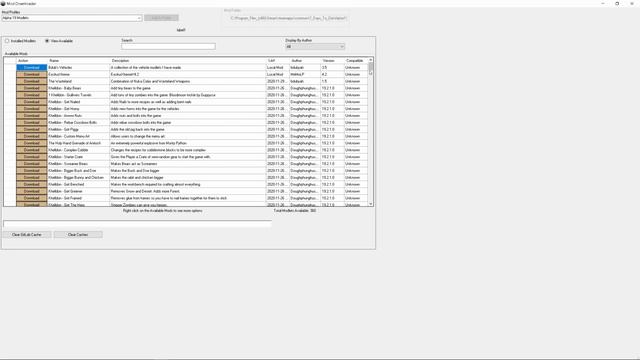Select 'Khelldon - Custom Menu Art' name cell
Screen dimensions: 640x360
click(78, 136)
